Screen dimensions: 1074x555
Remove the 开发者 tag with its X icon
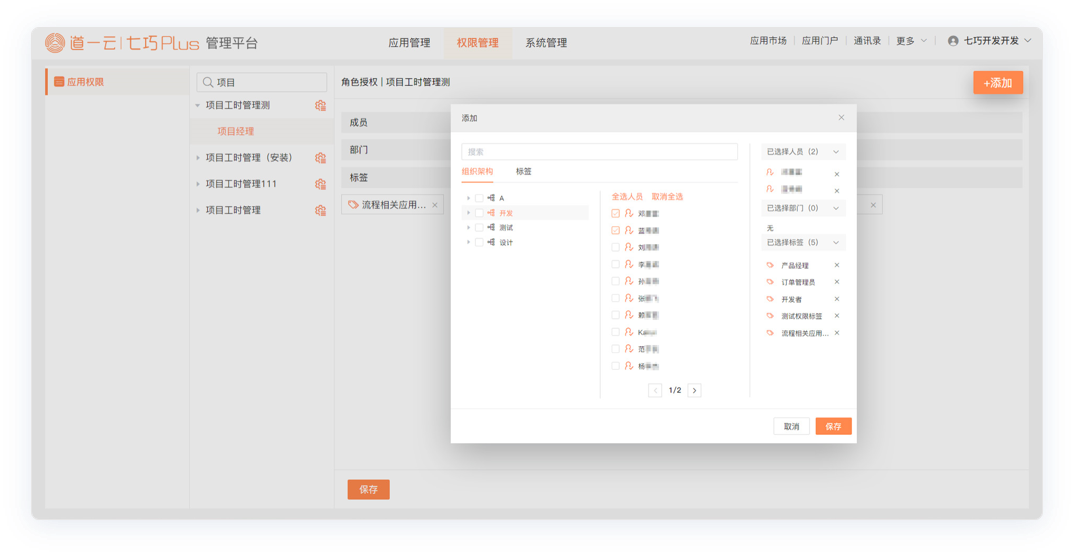[x=837, y=299]
